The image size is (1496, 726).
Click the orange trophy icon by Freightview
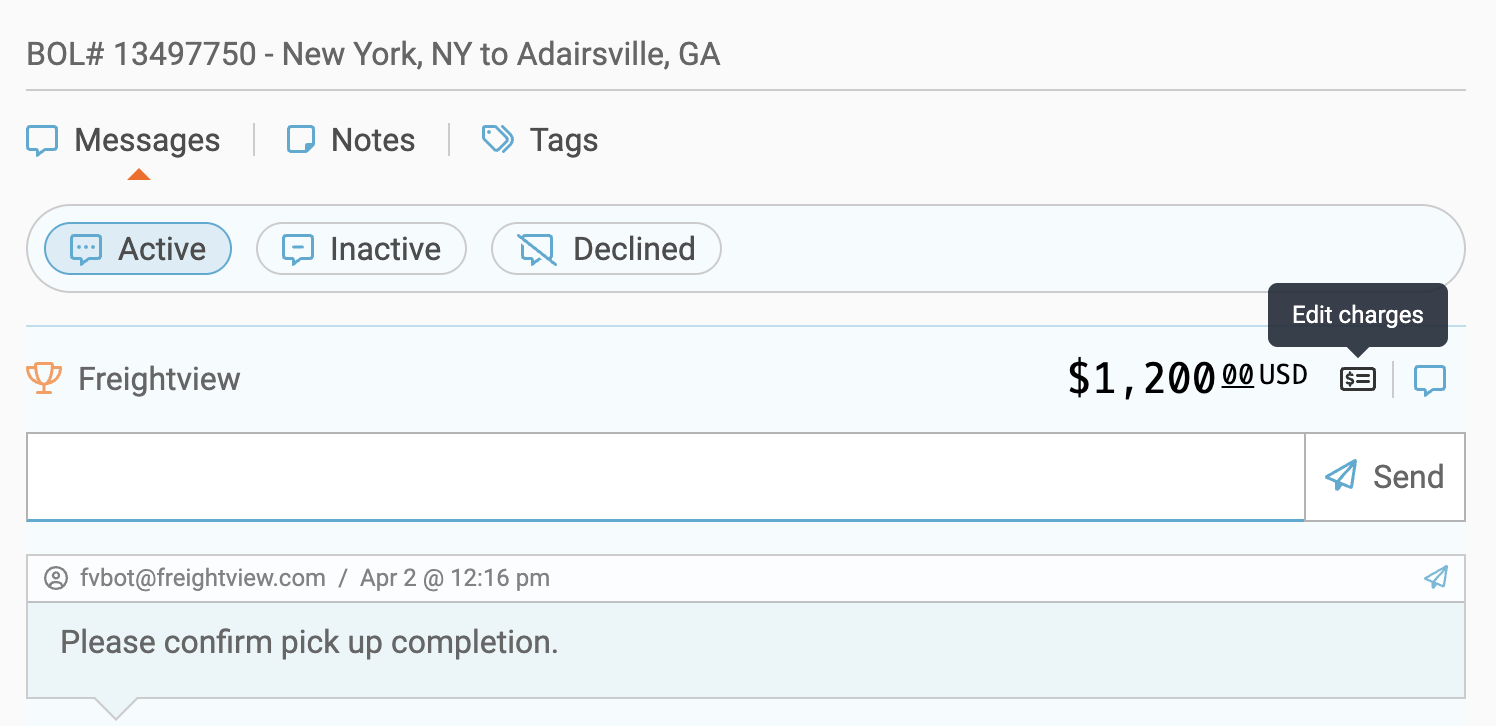[x=43, y=378]
